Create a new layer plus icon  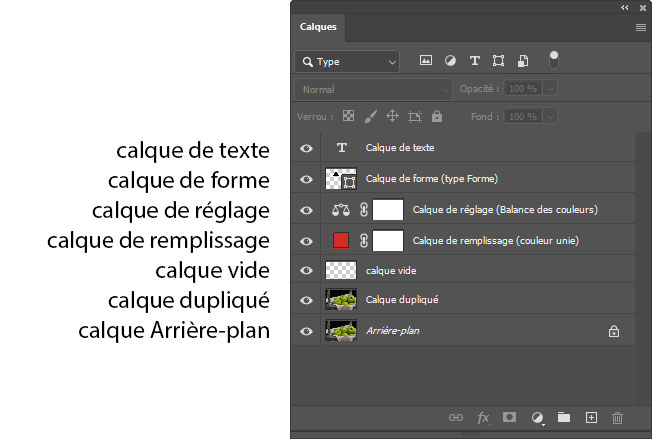[591, 417]
